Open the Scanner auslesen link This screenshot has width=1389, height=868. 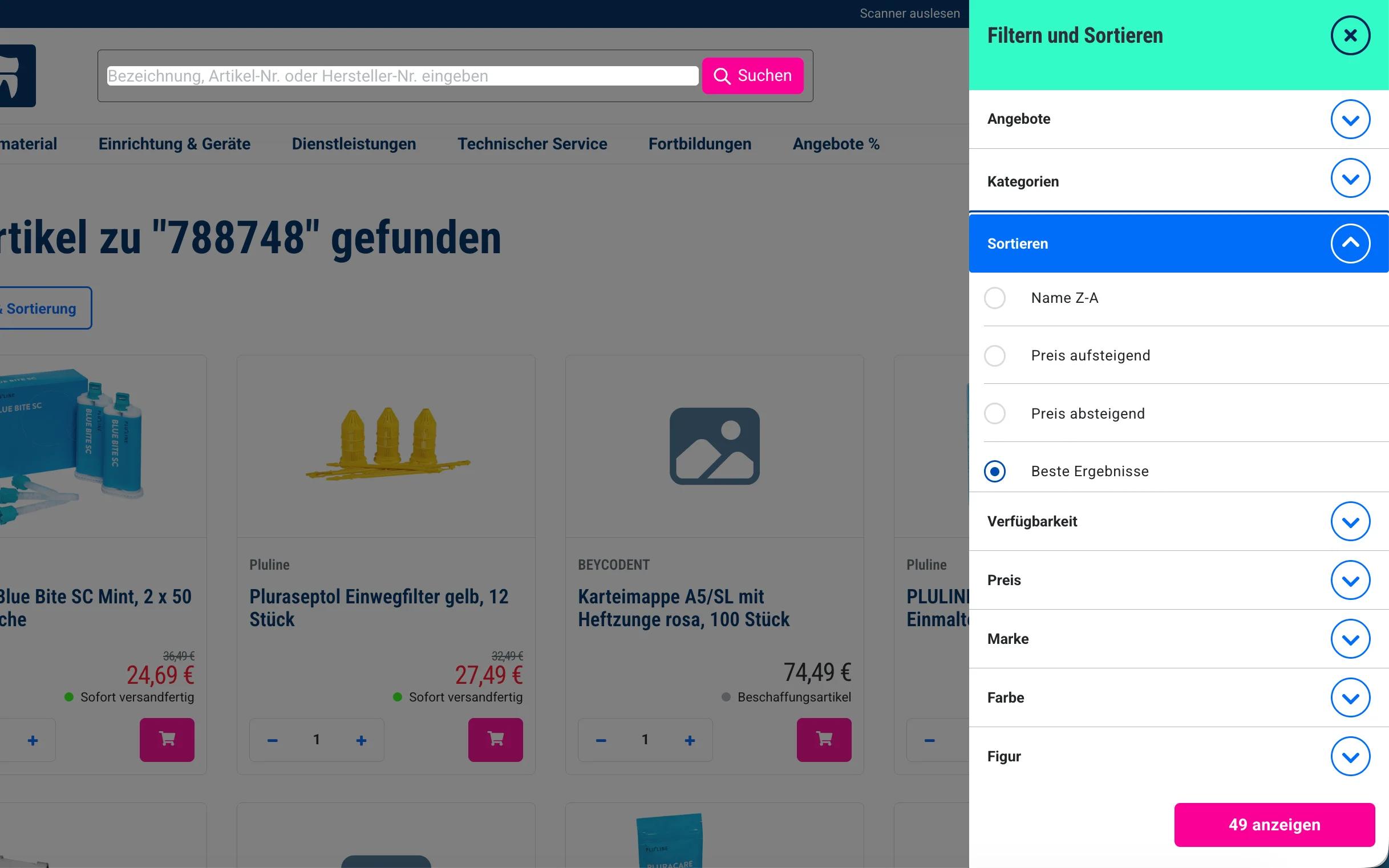909,13
